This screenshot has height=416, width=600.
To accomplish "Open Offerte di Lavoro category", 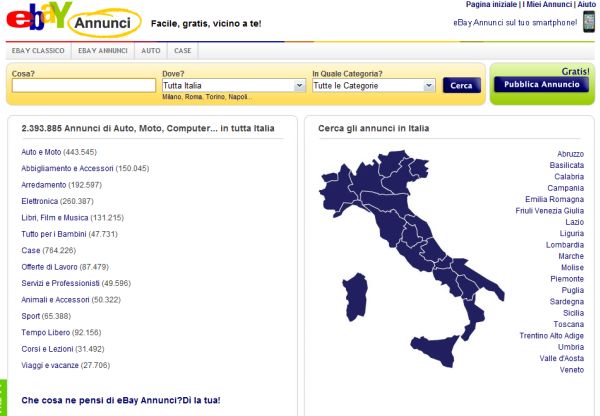I will 49,267.
